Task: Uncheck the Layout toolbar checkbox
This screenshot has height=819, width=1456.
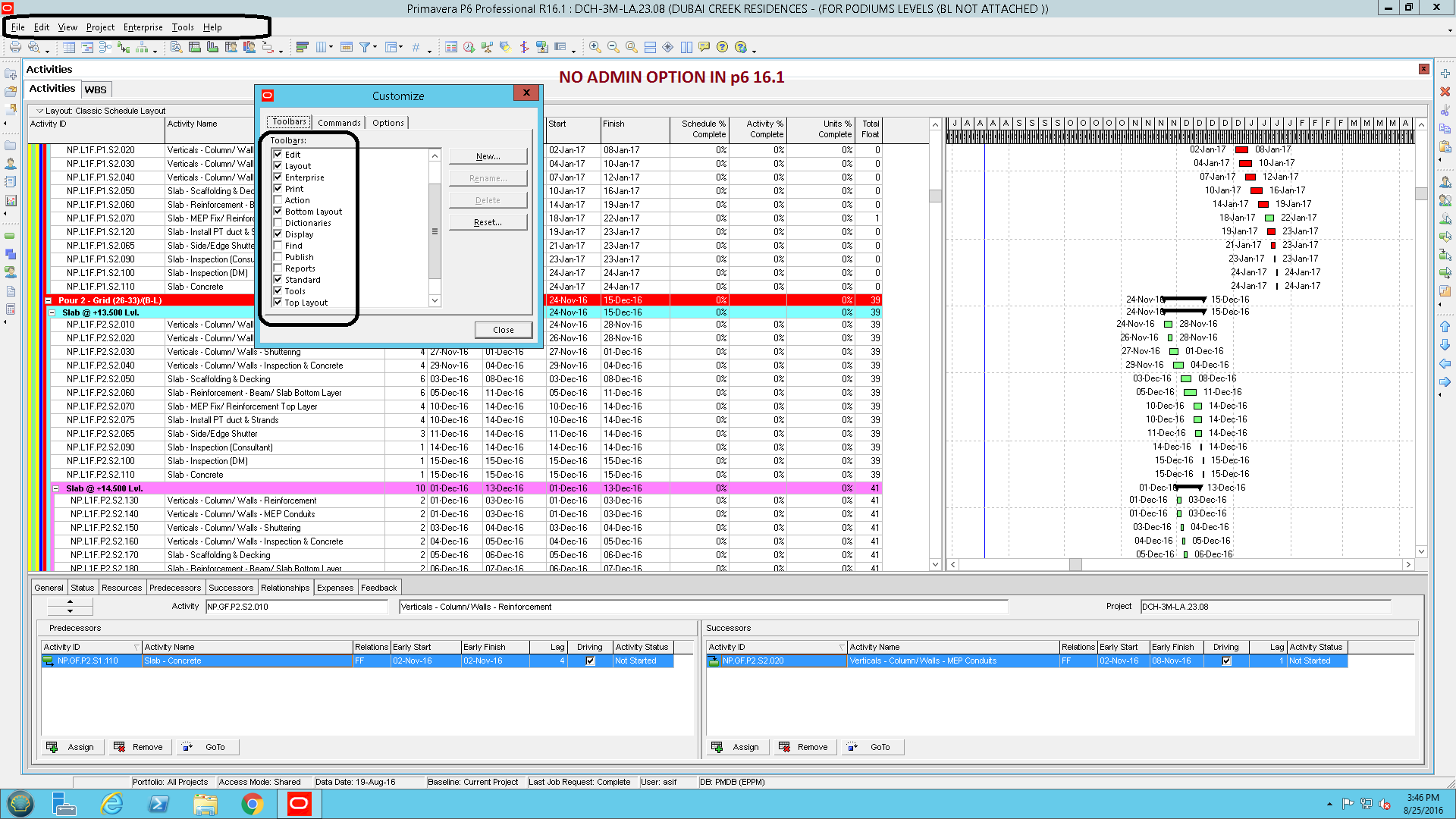Action: coord(278,165)
